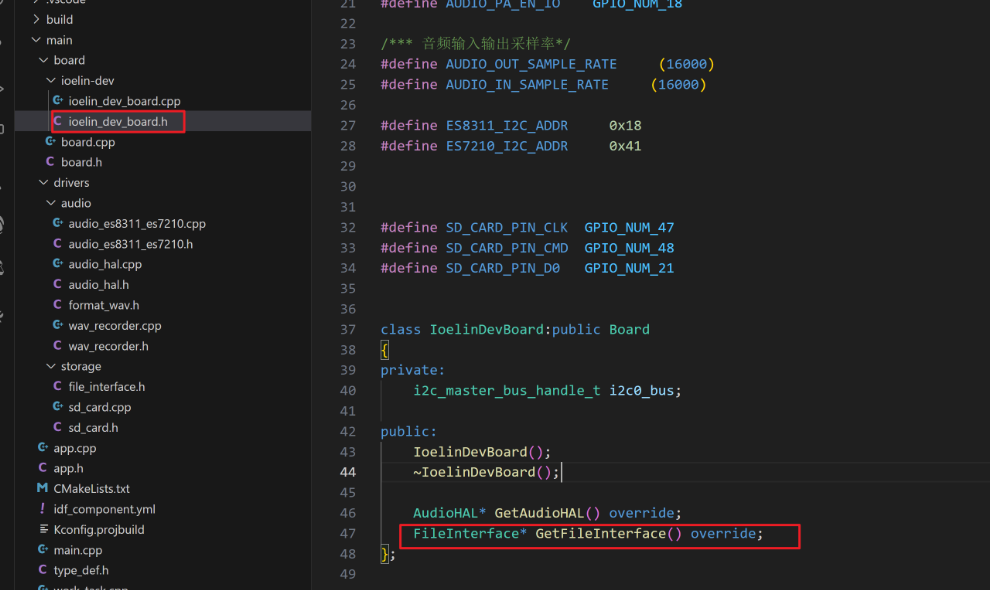The image size is (990, 590).
Task: Click the GPIO_NUM_21 value
Action: point(629,268)
